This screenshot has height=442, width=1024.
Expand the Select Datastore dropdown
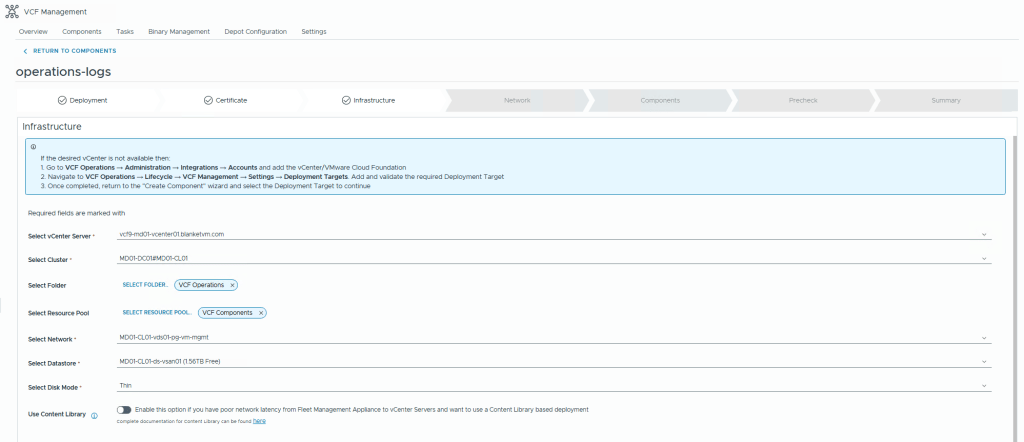point(984,361)
